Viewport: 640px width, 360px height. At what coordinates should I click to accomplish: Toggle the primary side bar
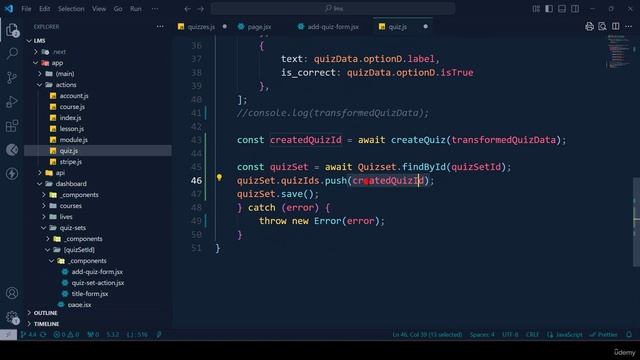click(549, 9)
